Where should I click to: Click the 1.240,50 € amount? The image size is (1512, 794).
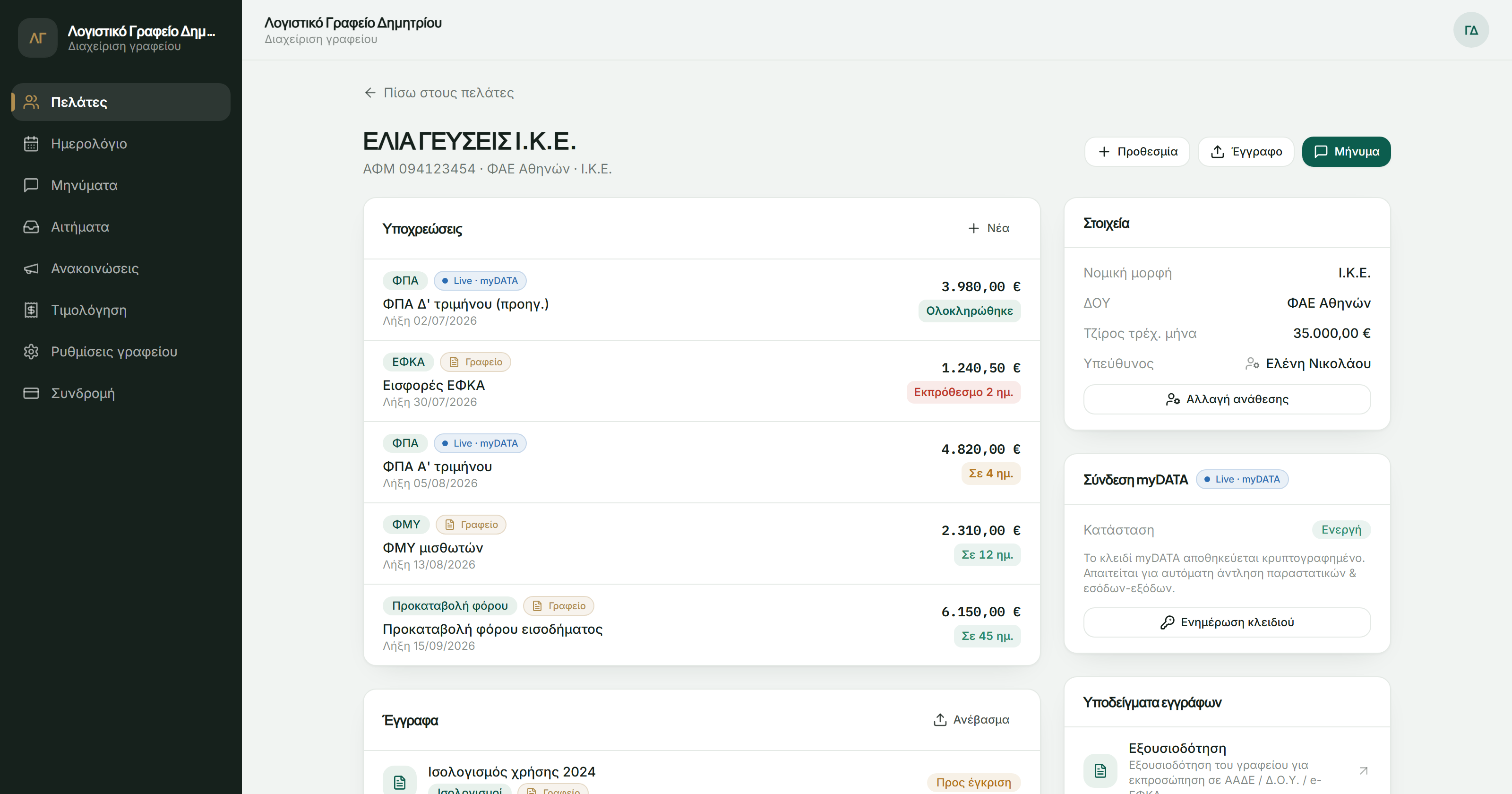(x=981, y=368)
